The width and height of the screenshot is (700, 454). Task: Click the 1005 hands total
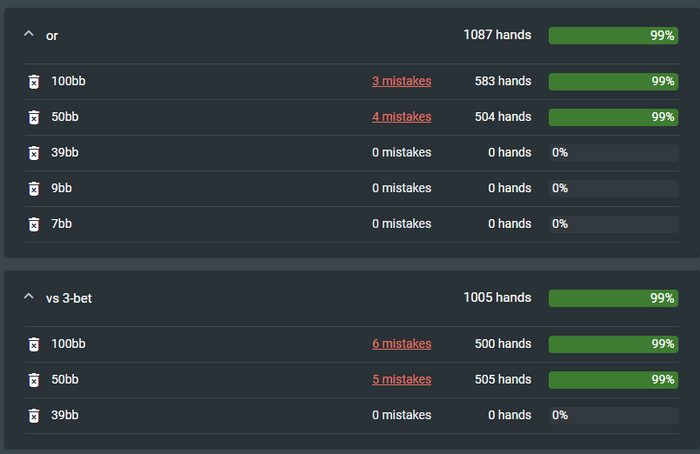(497, 298)
